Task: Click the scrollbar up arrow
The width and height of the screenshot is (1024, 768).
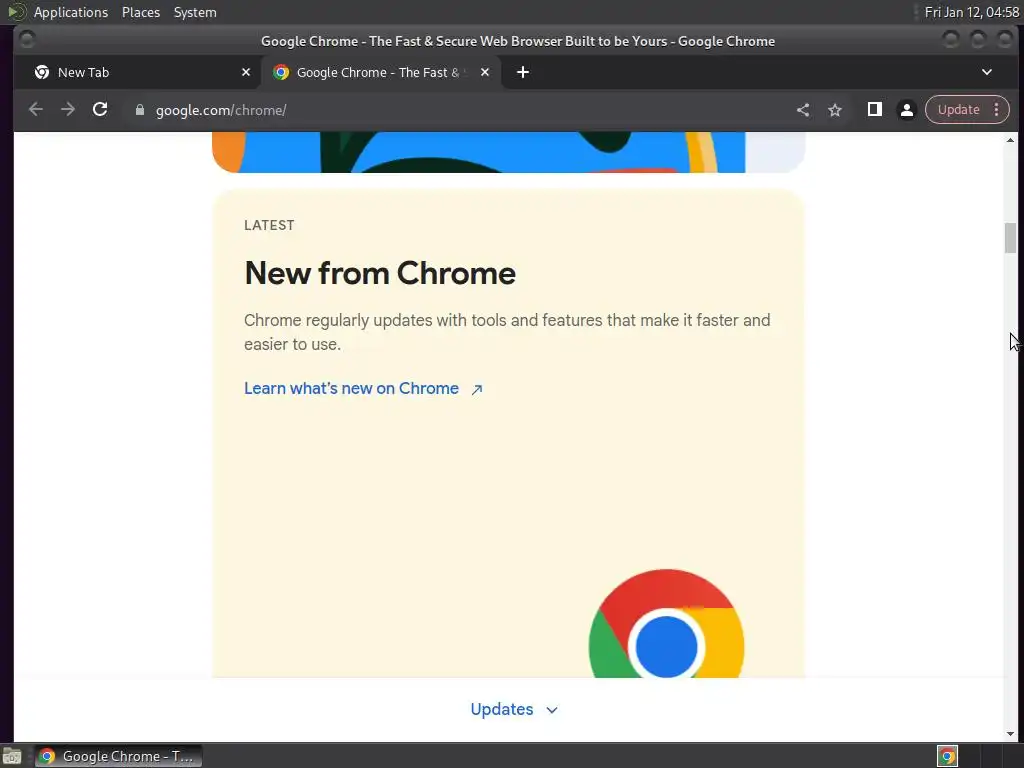Action: tap(1010, 140)
